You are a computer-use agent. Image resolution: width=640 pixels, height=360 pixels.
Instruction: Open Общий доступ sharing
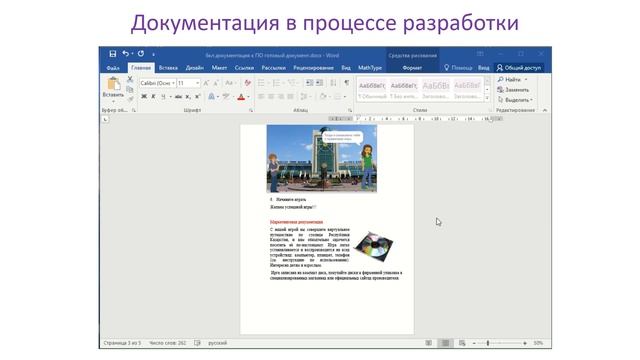click(x=519, y=68)
